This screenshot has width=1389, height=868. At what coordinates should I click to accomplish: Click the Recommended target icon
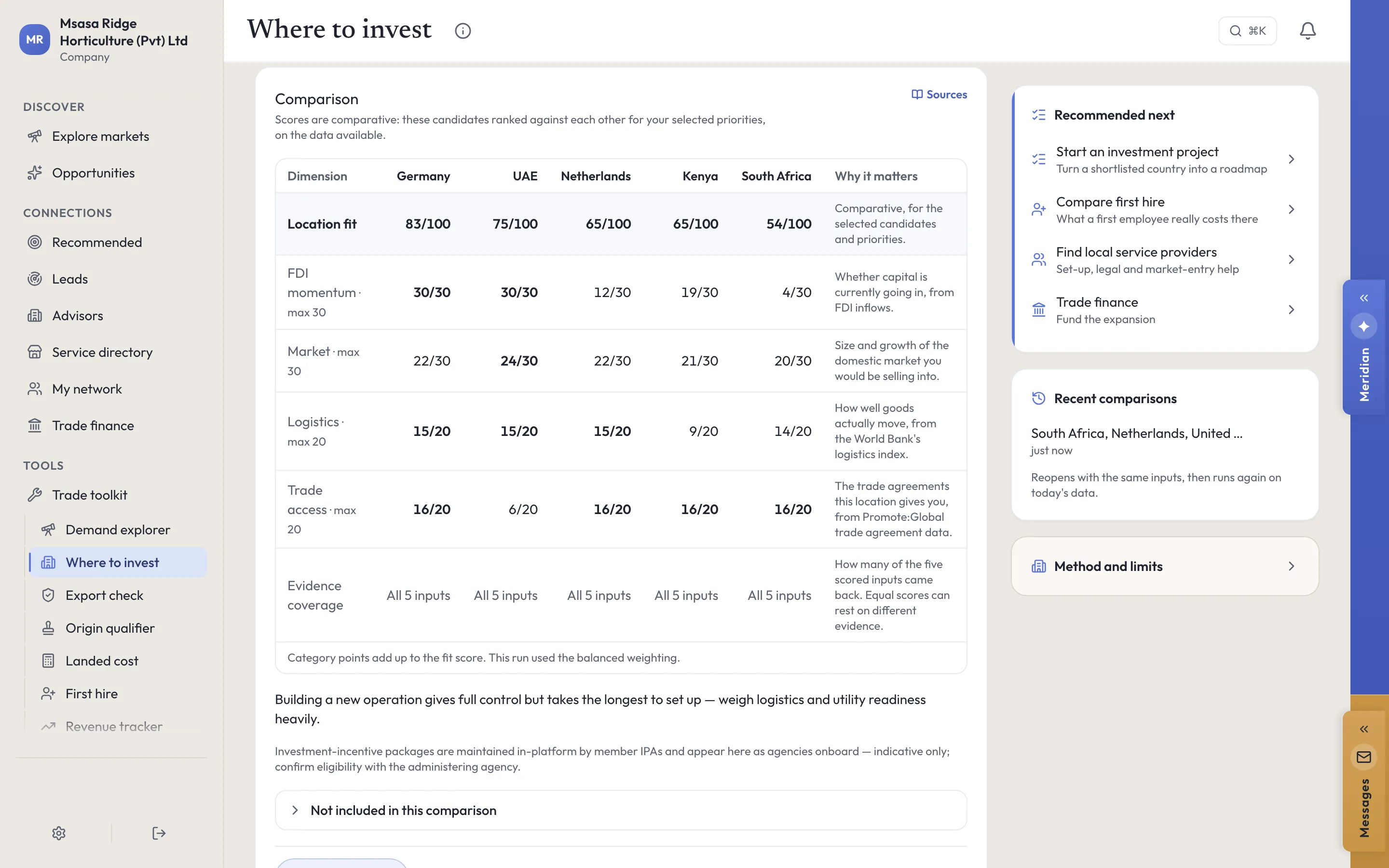tap(35, 242)
